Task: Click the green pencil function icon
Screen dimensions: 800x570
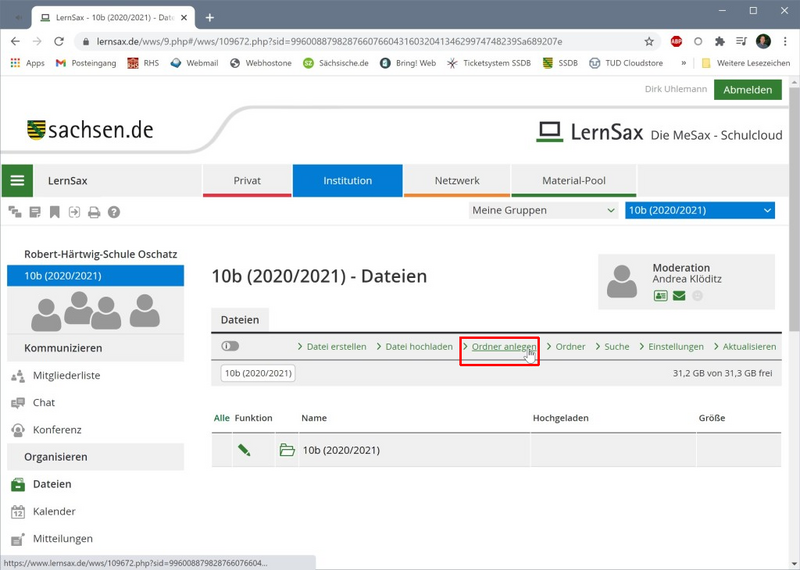Action: click(244, 450)
